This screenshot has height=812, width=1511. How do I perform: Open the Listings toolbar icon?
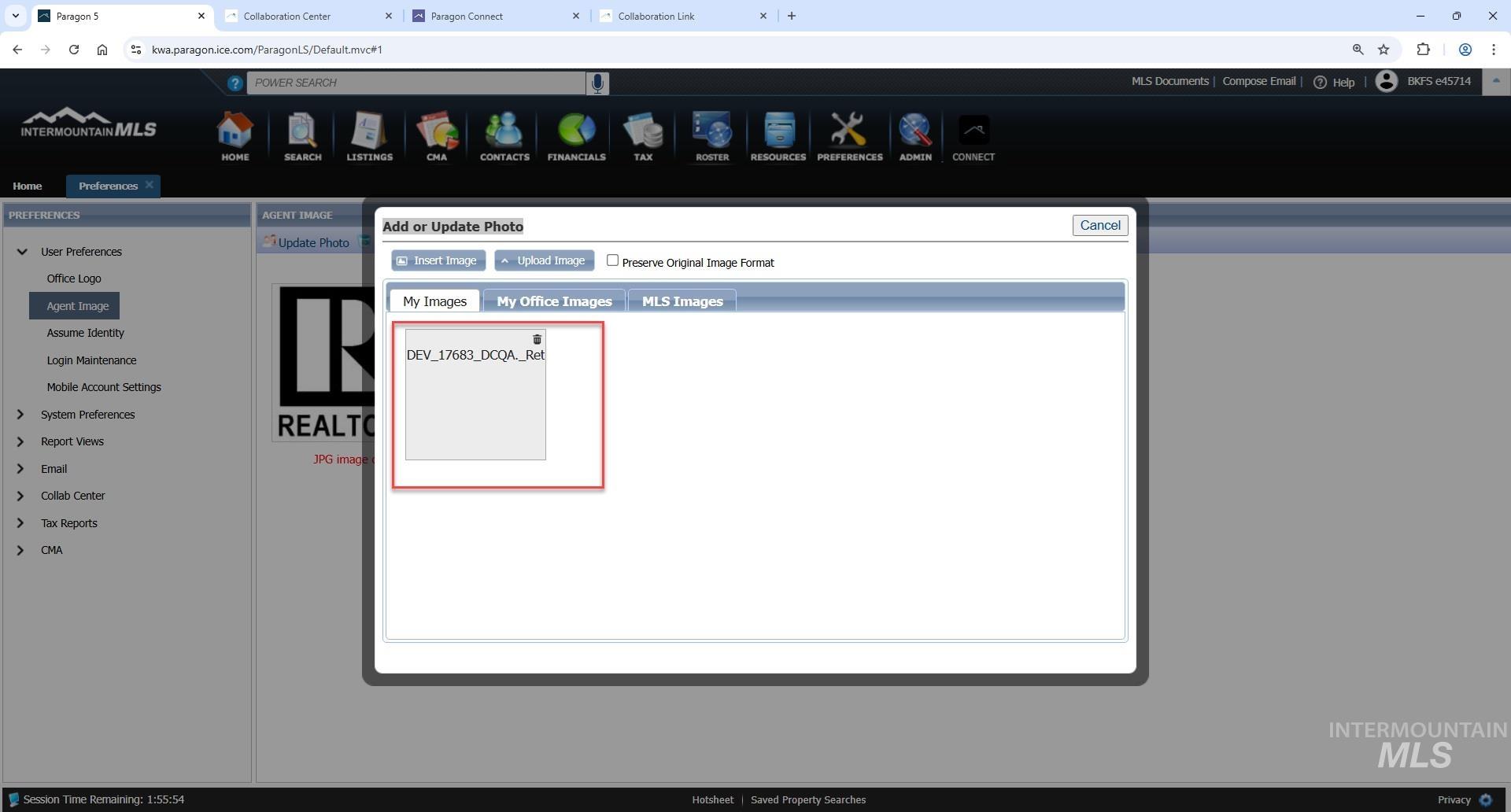coord(369,137)
